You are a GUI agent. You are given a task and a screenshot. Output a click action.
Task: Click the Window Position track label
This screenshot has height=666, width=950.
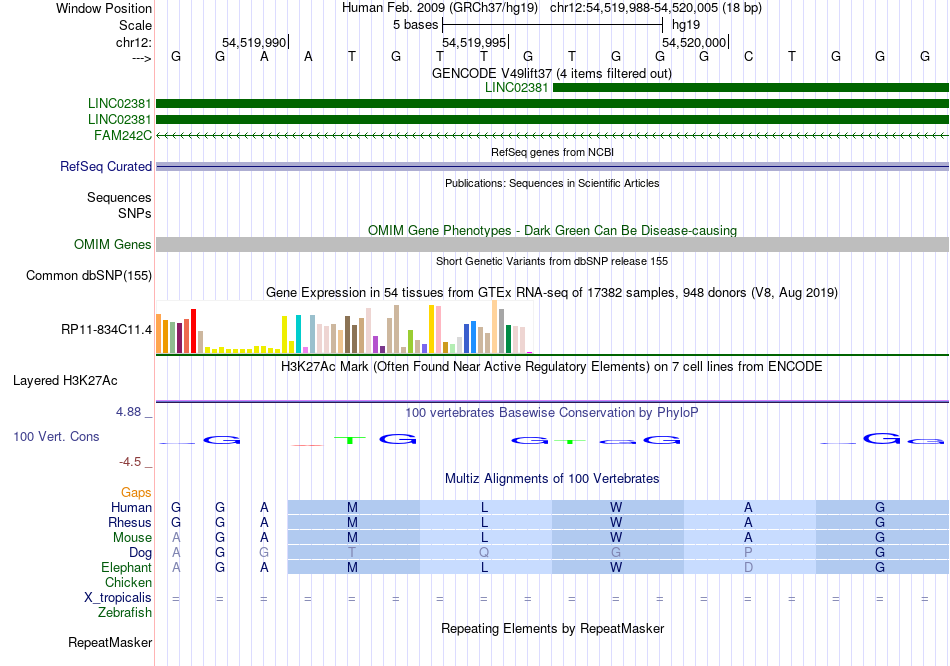pos(104,8)
